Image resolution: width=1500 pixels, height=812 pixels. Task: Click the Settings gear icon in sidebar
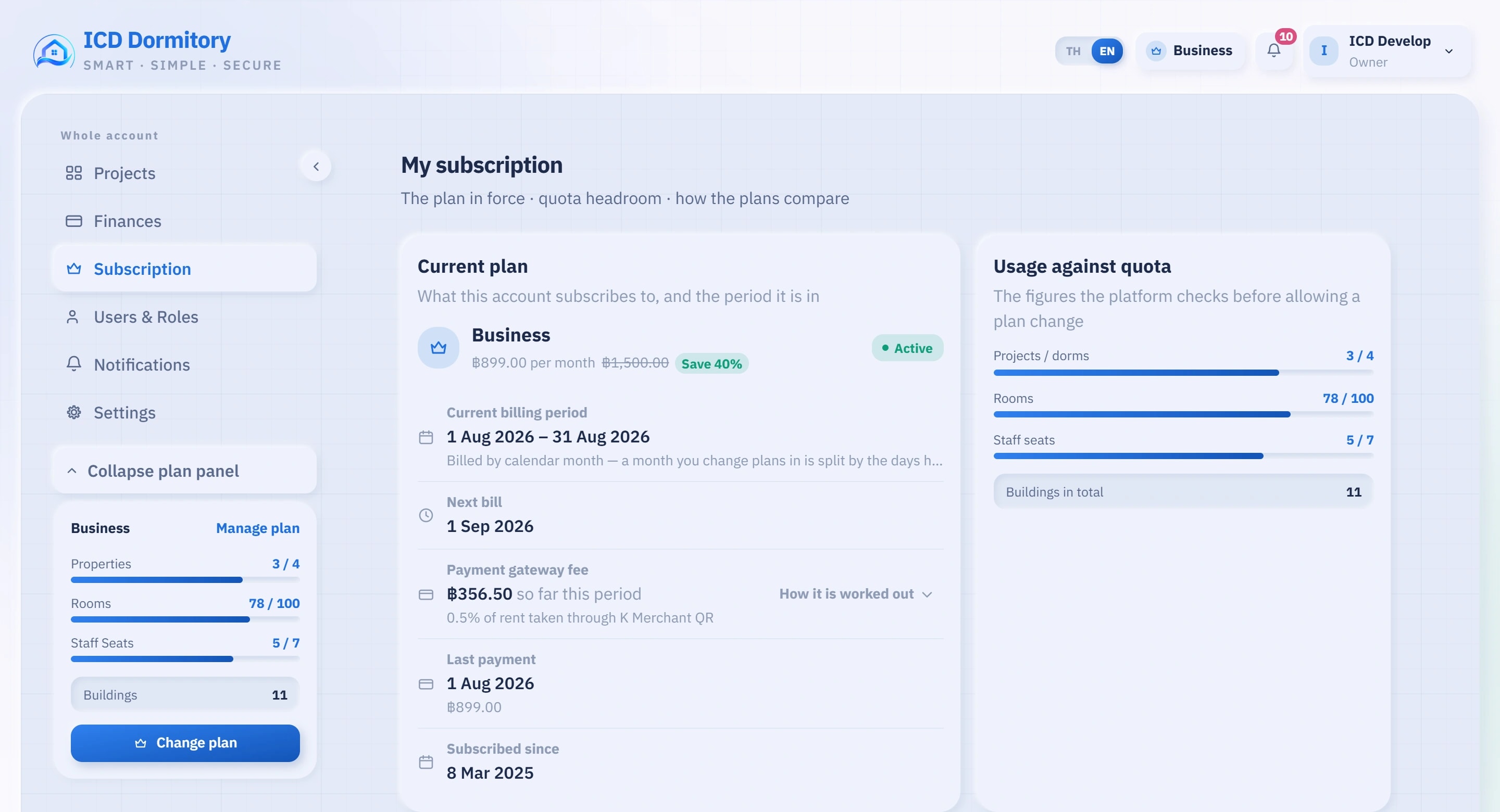coord(74,412)
